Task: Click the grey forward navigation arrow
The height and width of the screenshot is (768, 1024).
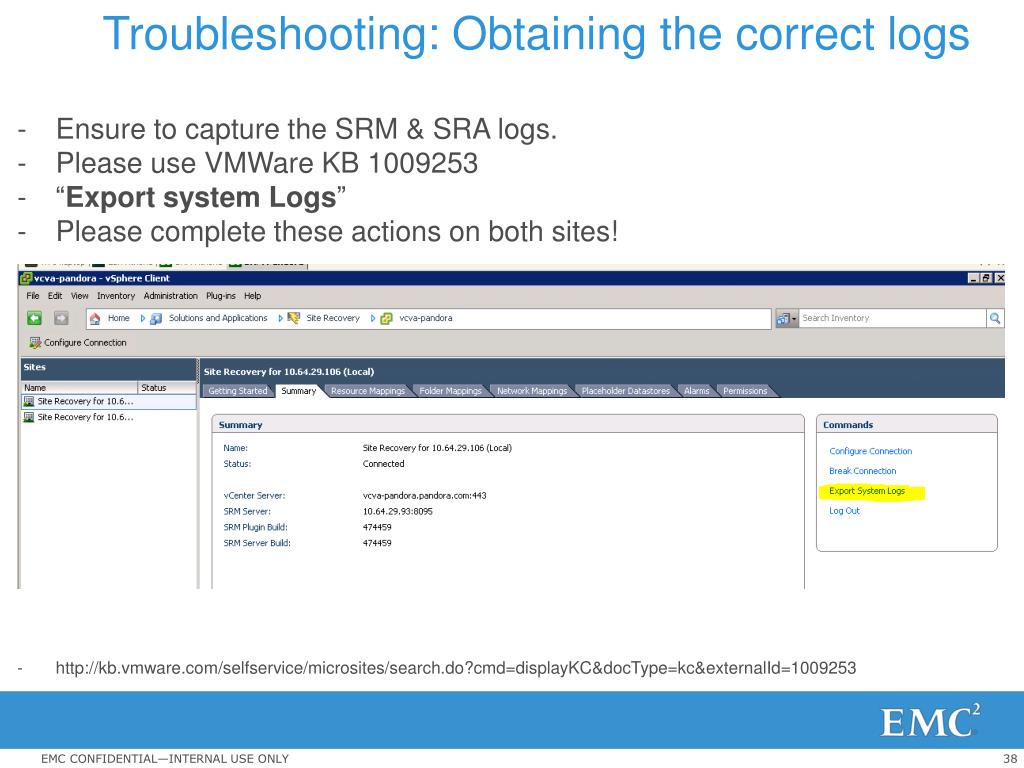Action: 61,318
